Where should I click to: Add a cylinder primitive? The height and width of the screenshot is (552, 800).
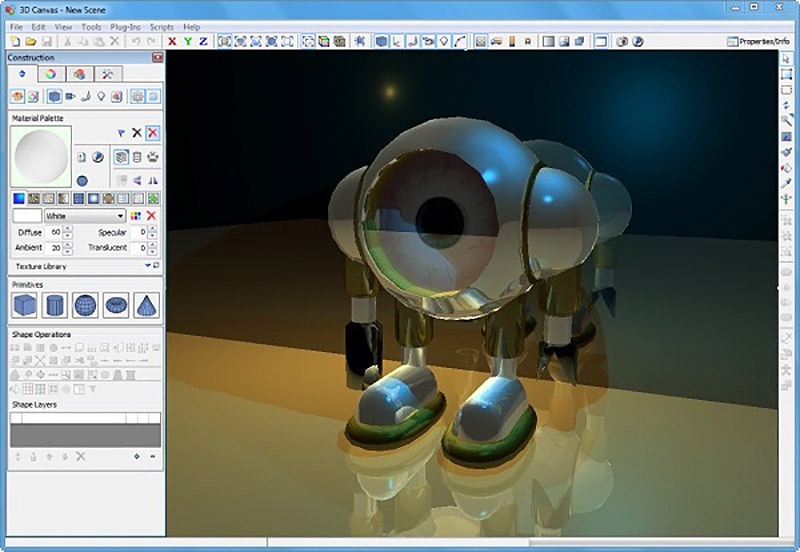coord(55,305)
